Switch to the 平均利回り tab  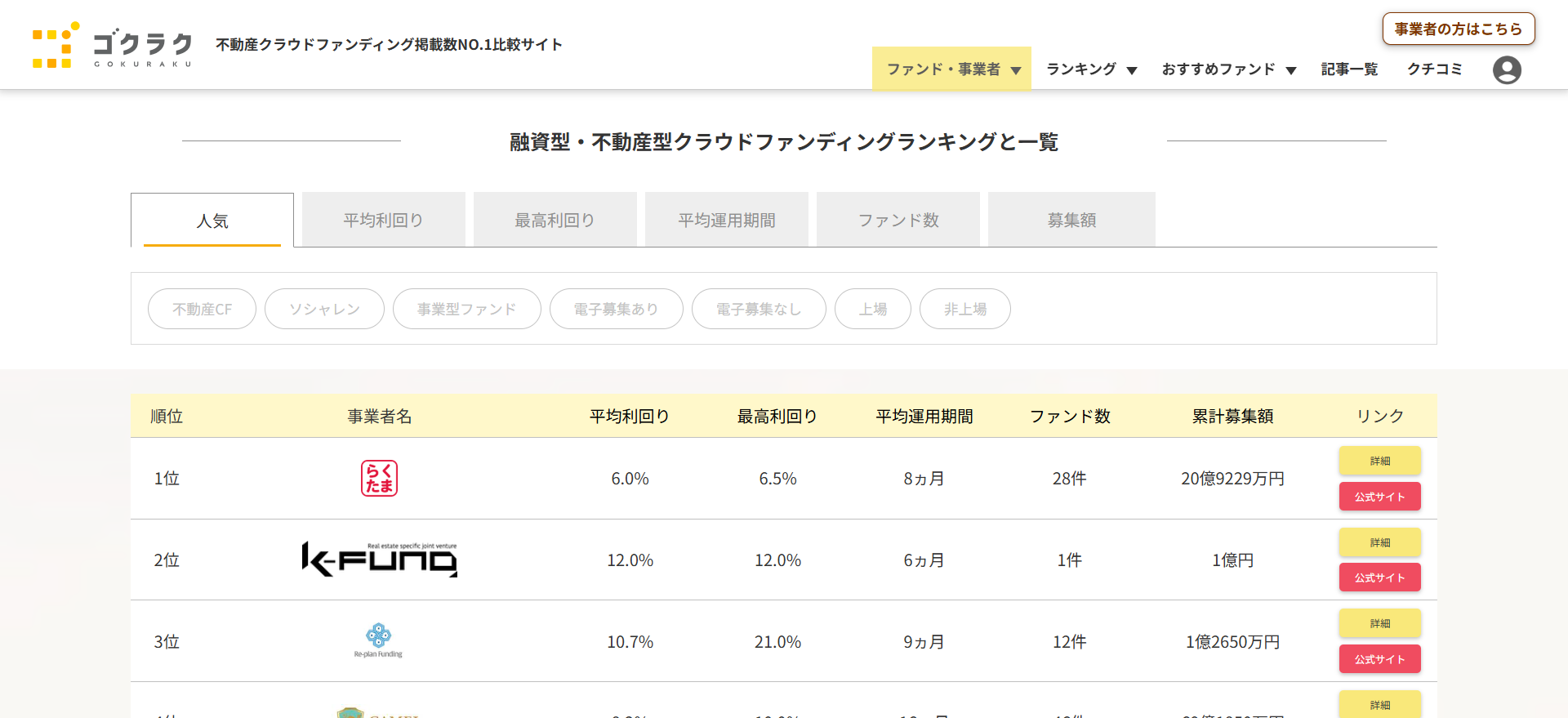383,220
